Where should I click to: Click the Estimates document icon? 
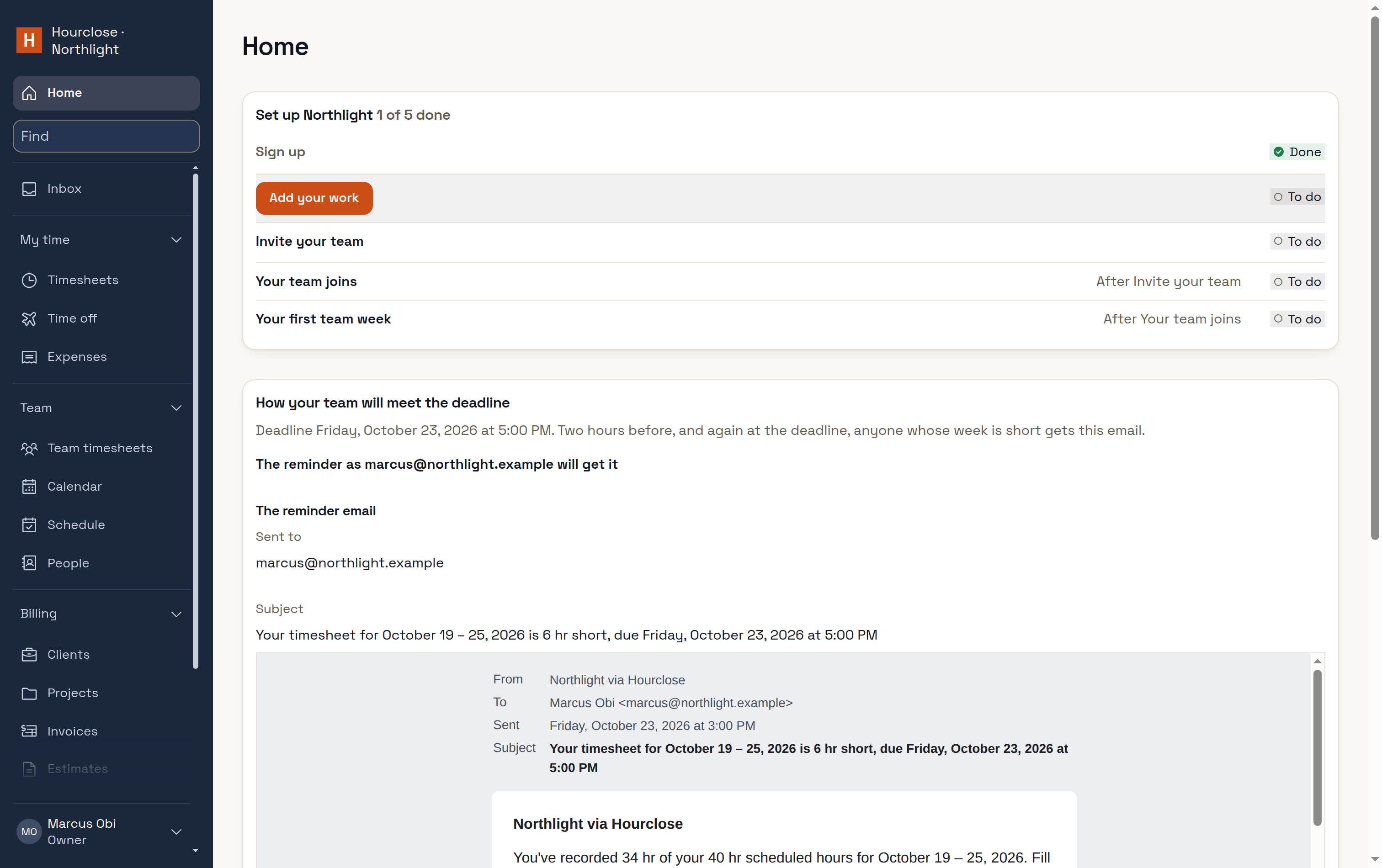(29, 769)
